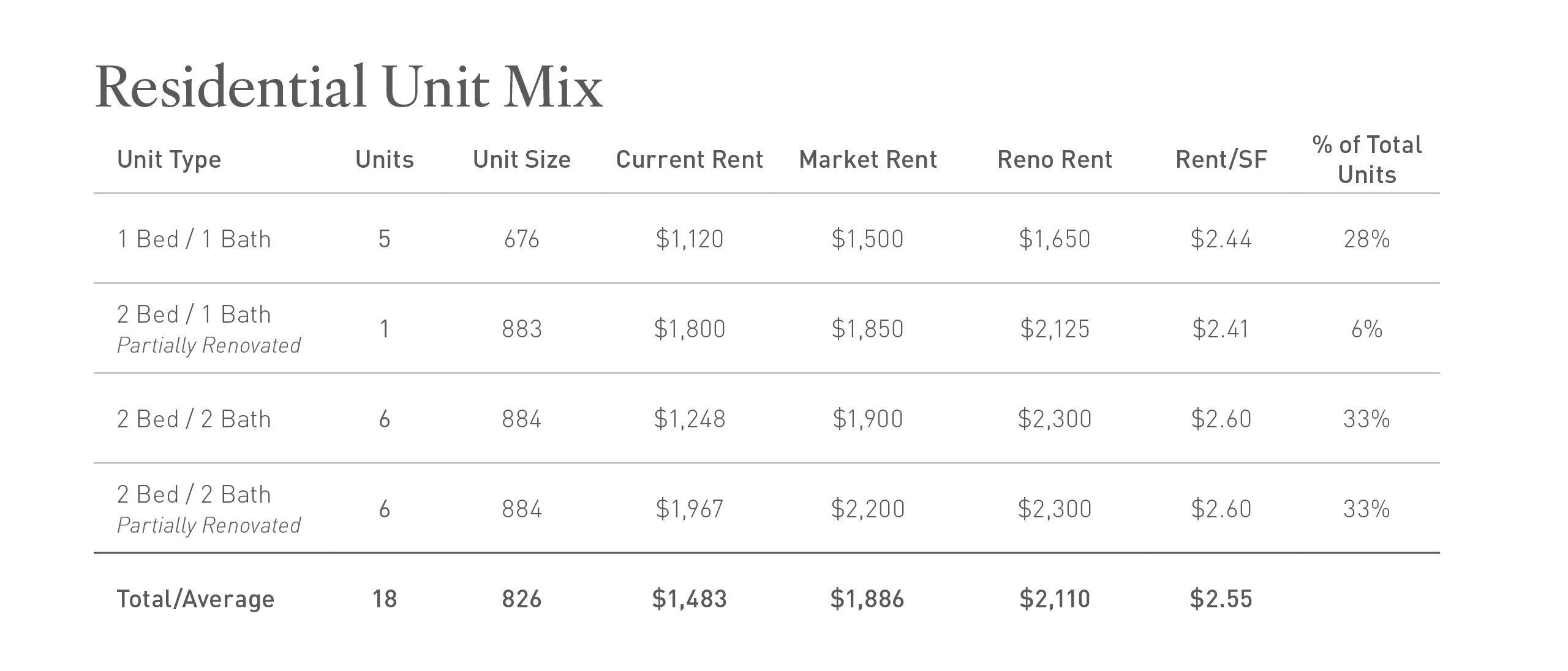Screen dimensions: 1568x671
Task: Click the $2,125 reno rent value
Action: click(x=1055, y=329)
